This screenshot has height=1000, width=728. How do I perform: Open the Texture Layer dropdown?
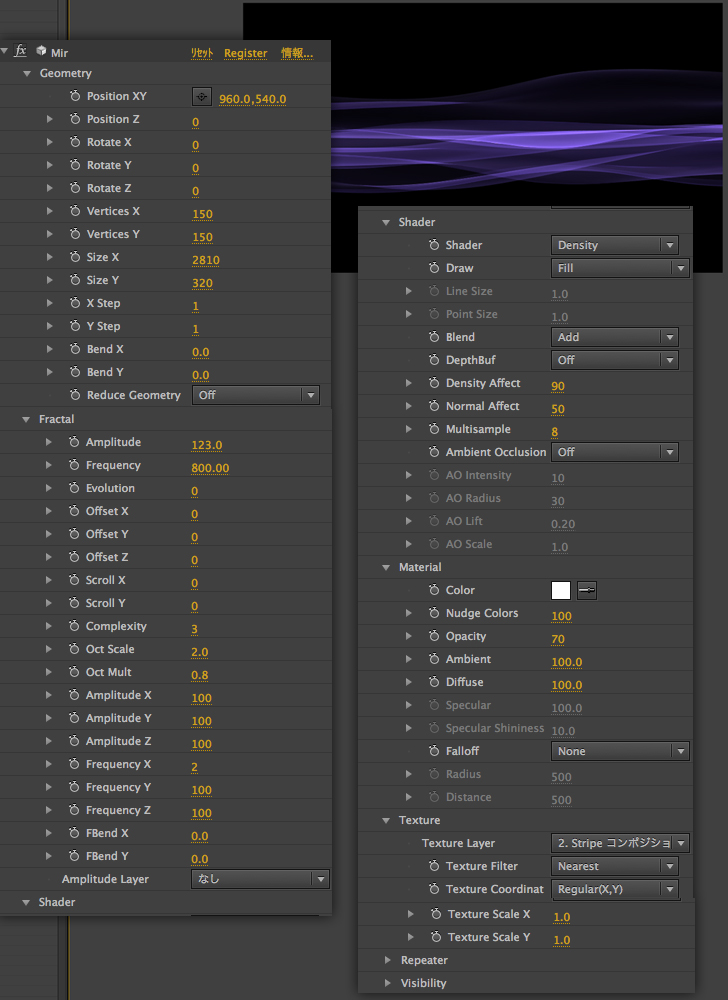(x=620, y=843)
